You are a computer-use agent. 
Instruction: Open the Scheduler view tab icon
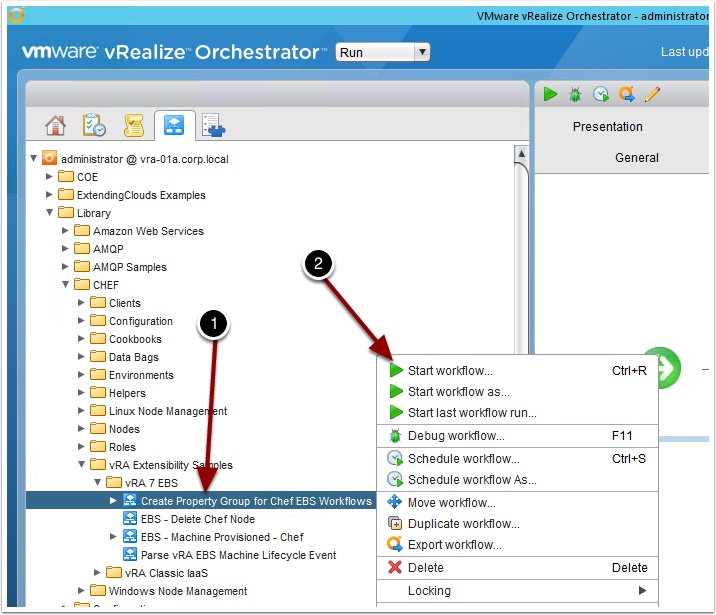point(94,125)
